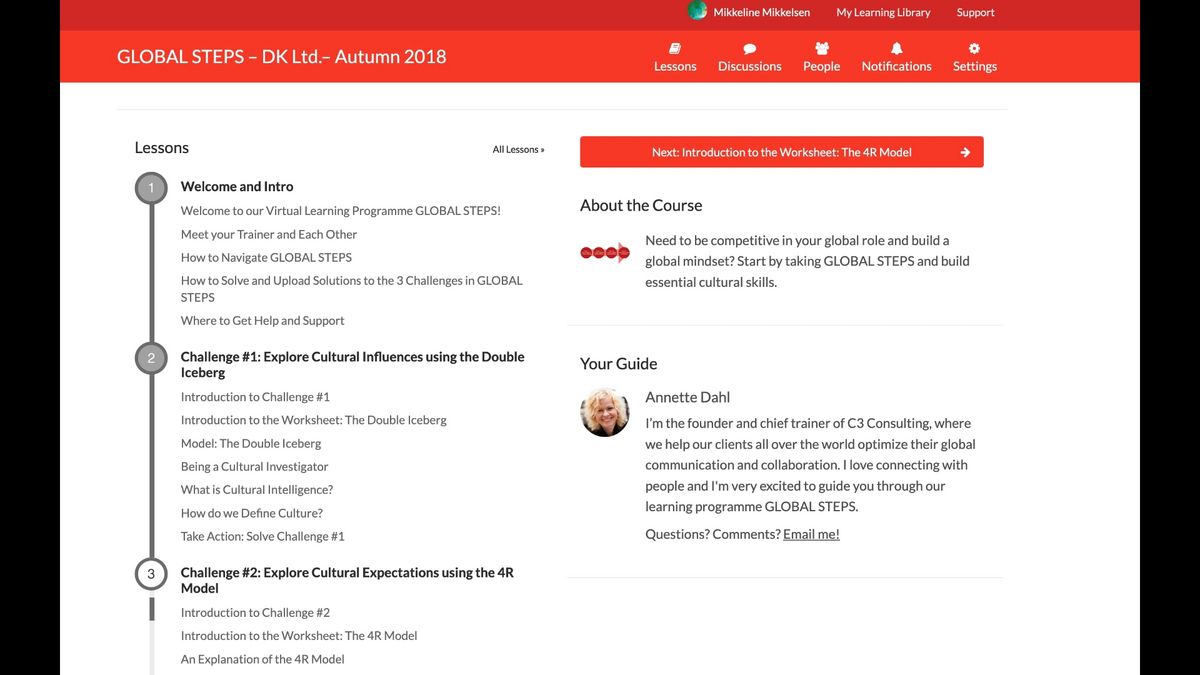The image size is (1200, 675).
Task: Open the Support menu item
Action: click(x=975, y=13)
